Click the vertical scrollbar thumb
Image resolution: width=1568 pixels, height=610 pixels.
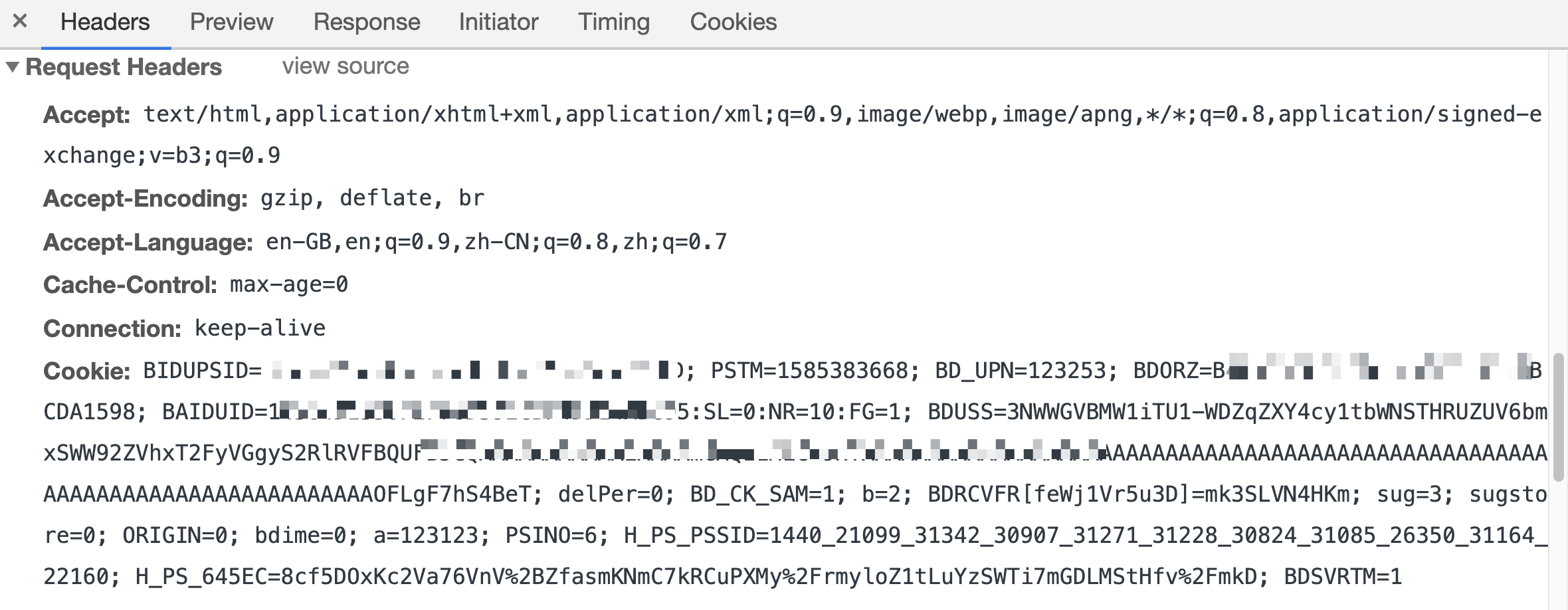(1558, 417)
